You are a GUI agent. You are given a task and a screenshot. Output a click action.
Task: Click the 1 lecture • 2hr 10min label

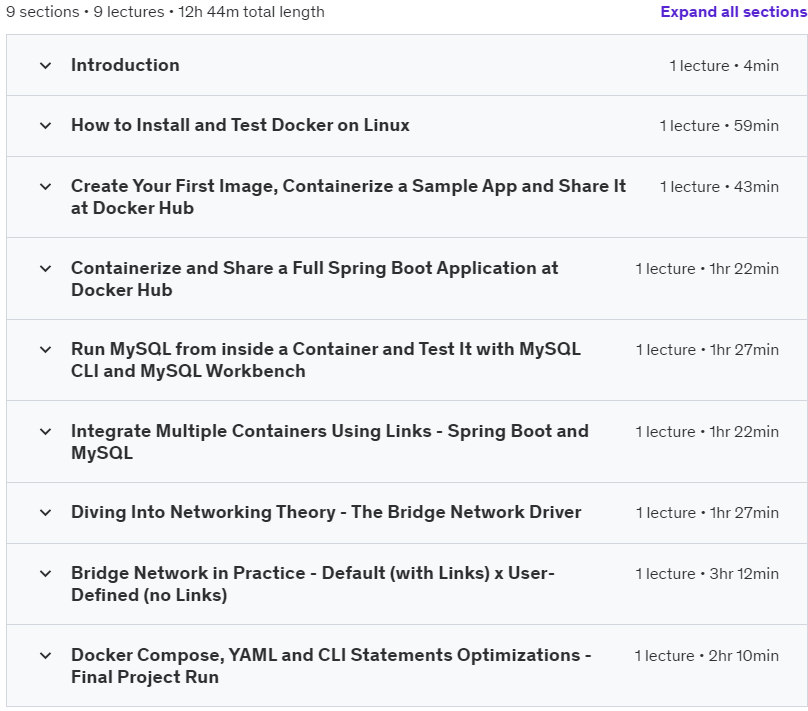(x=706, y=655)
